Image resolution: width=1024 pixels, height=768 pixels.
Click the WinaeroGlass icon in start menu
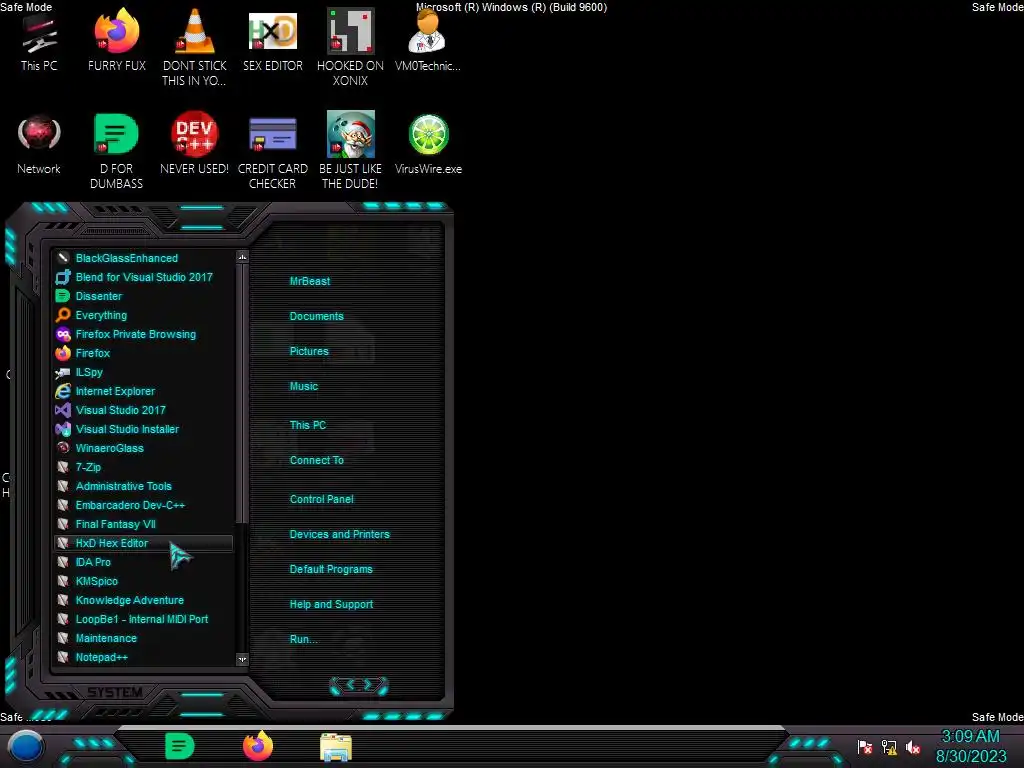pos(63,447)
